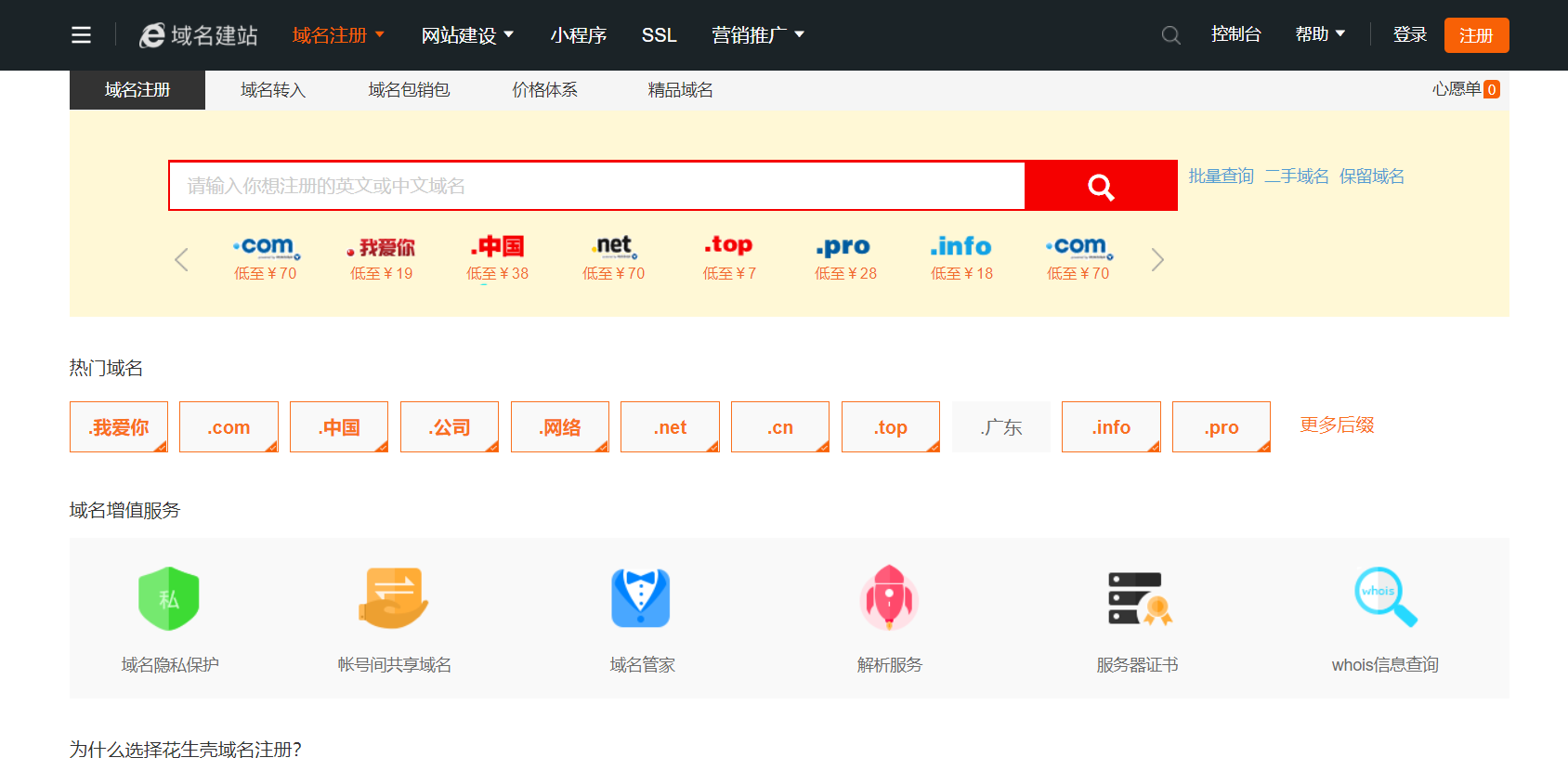This screenshot has height=758, width=1568.
Task: Switch to the 精品域名 tab
Action: tap(681, 90)
